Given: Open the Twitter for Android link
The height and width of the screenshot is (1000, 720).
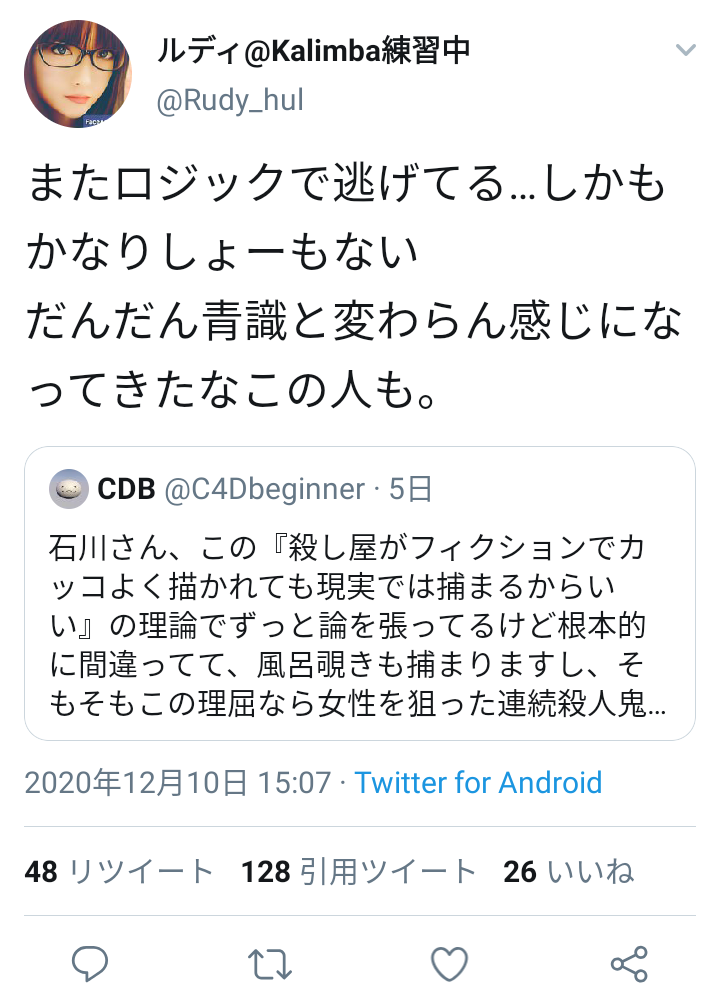Looking at the screenshot, I should pos(478,783).
